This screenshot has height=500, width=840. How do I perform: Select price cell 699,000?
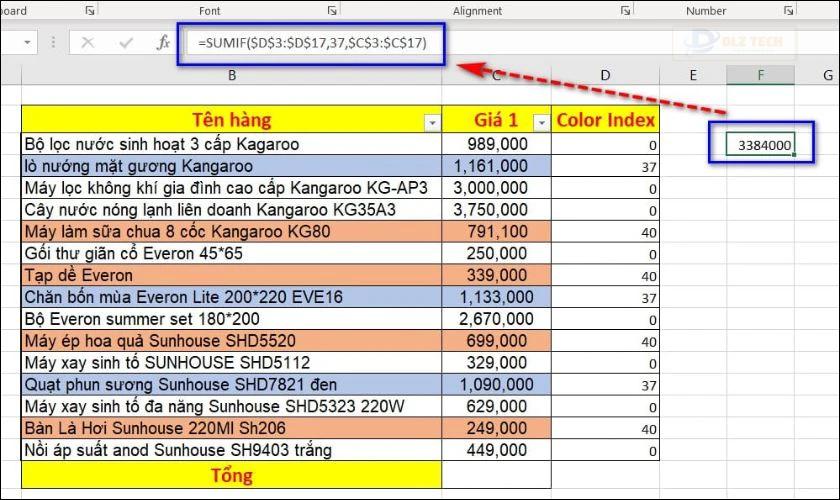click(497, 341)
